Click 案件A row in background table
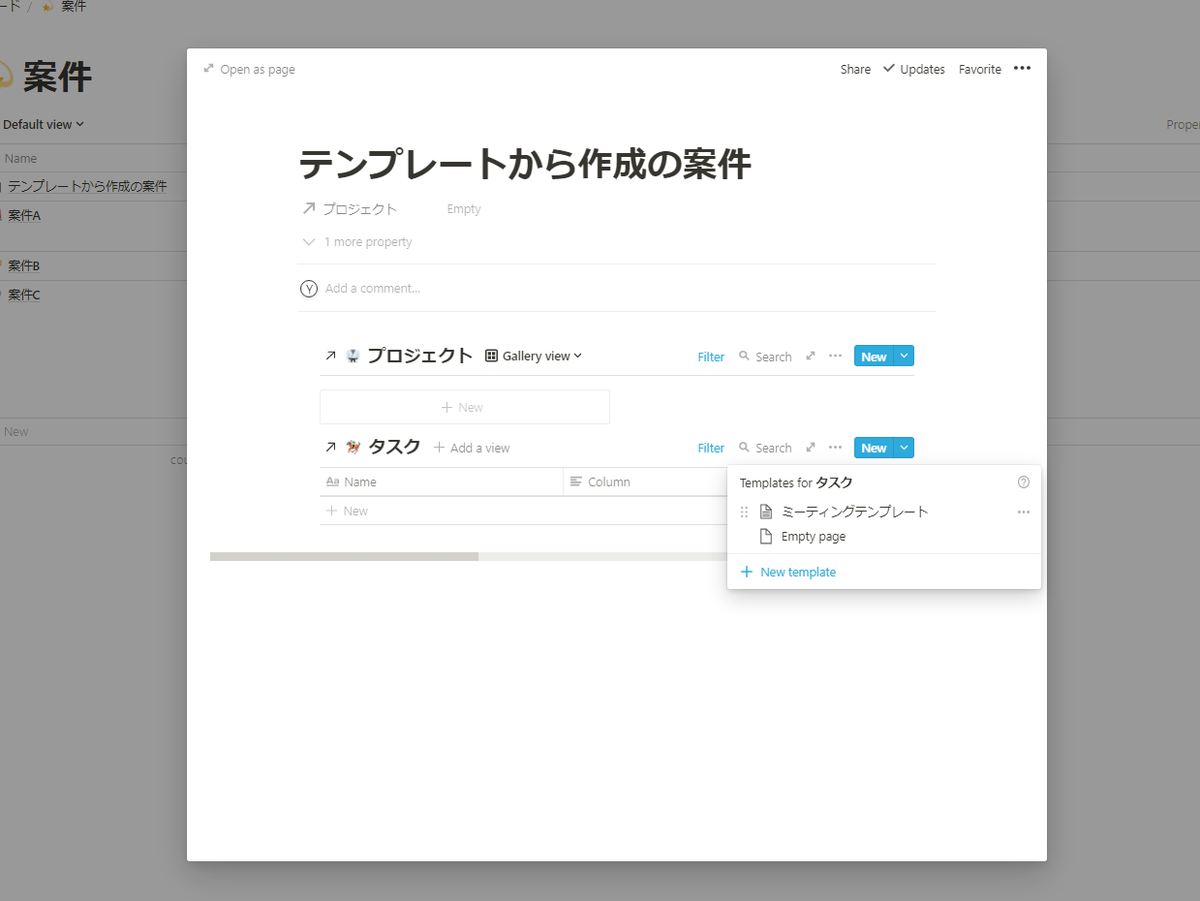1200x901 pixels. click(x=24, y=215)
